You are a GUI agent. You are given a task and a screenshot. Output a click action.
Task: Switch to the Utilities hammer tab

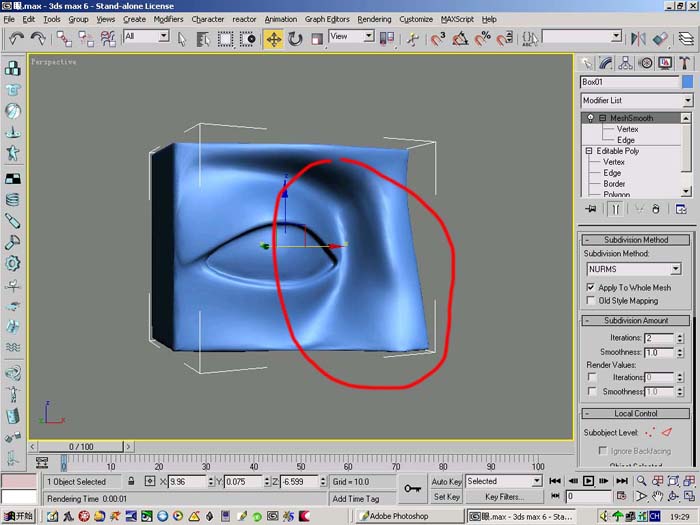pos(685,63)
